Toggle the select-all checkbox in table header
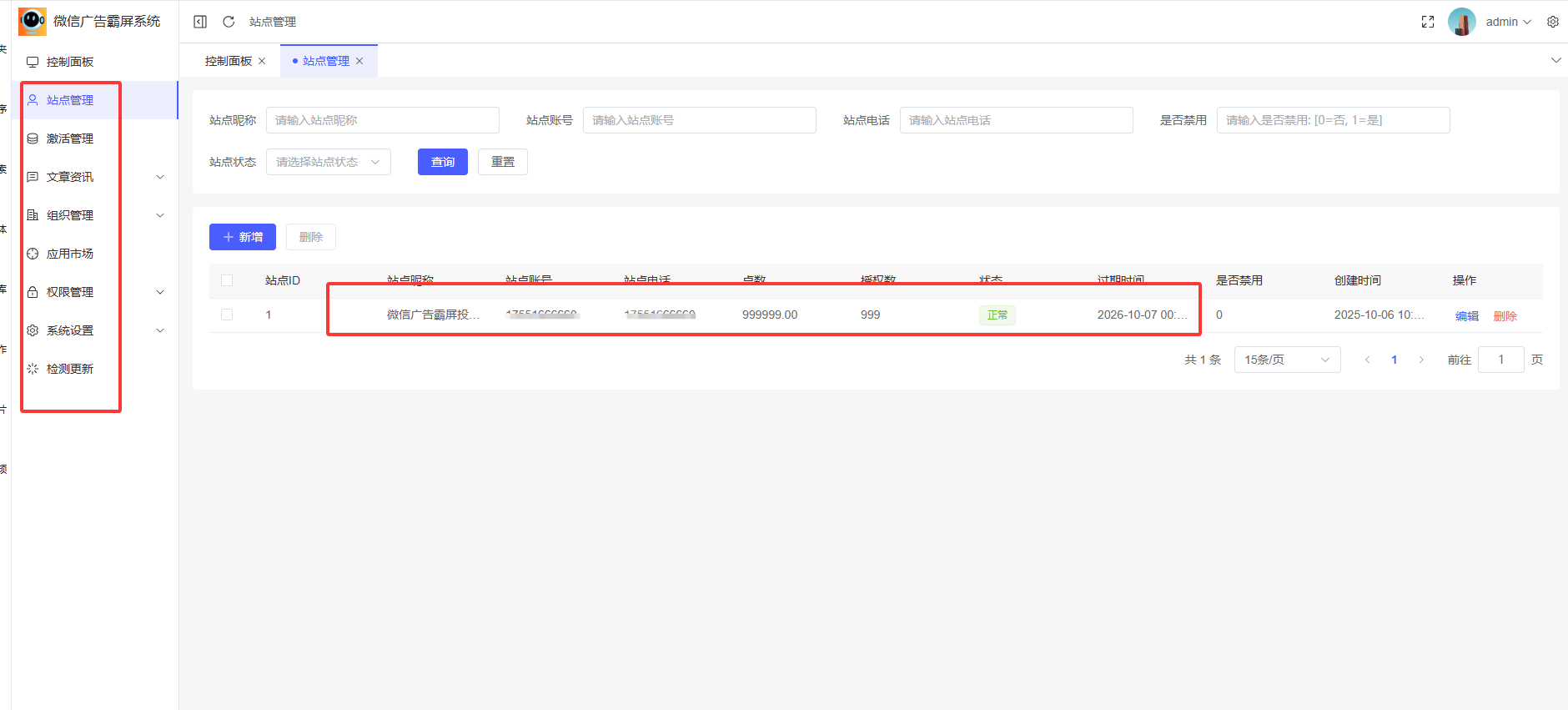This screenshot has width=1568, height=710. (x=227, y=280)
